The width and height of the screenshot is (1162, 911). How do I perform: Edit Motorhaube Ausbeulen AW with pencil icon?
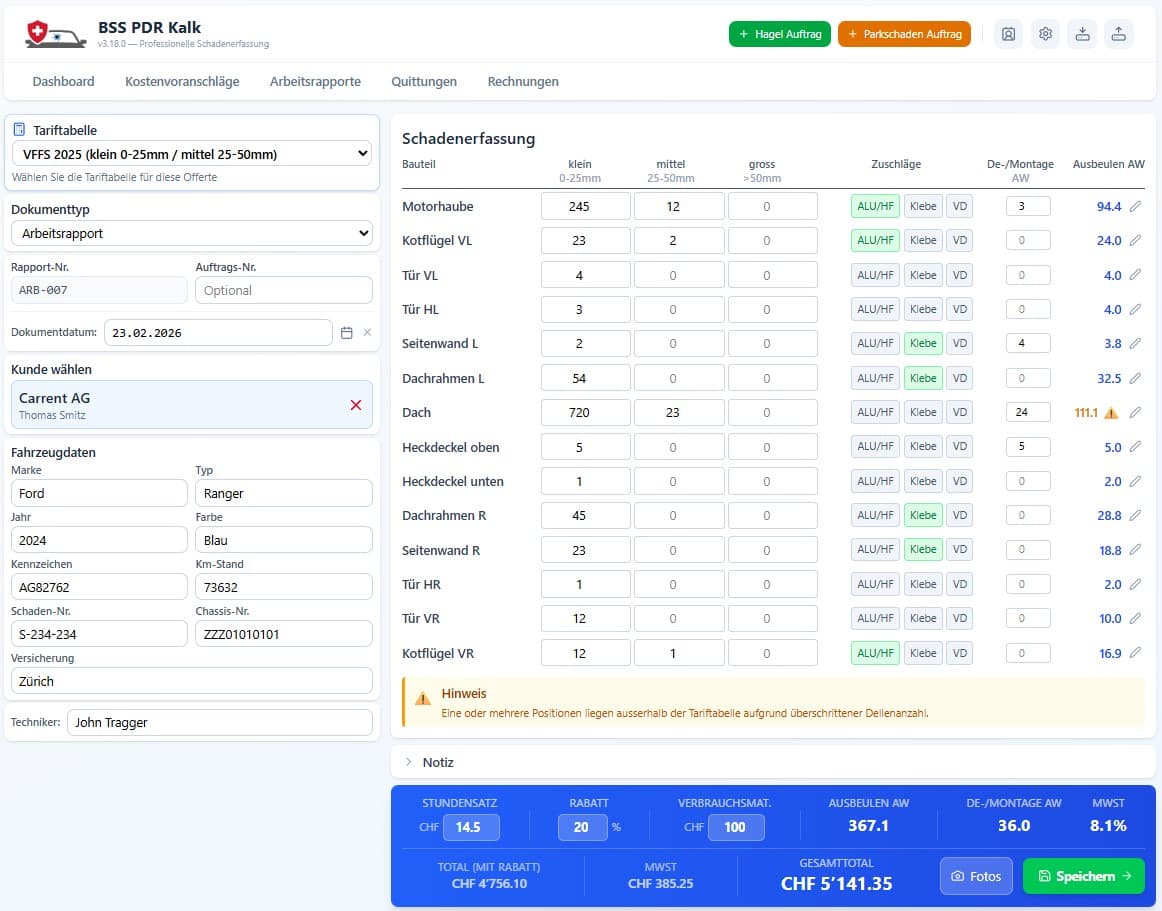[1135, 207]
